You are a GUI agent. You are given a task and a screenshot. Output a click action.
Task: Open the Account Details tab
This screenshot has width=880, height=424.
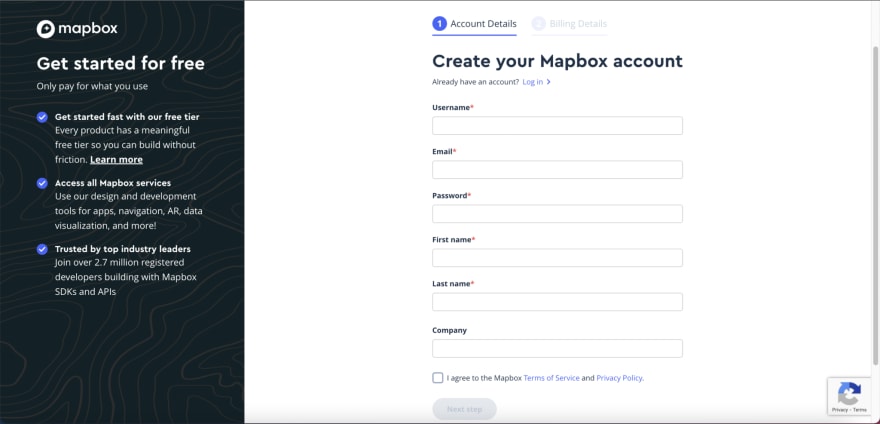pos(474,24)
